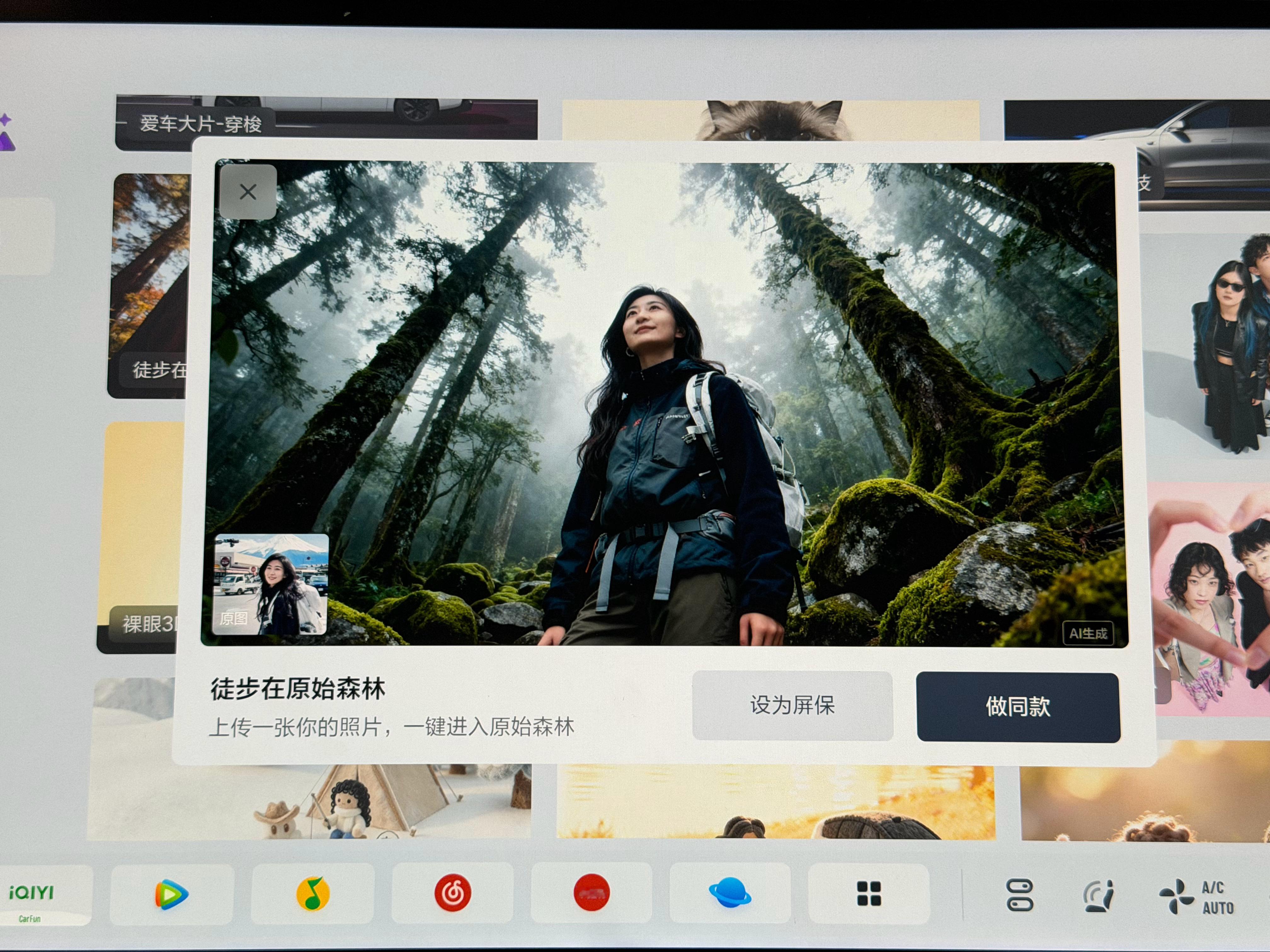
Task: Open the quick toggles control icon
Action: point(1020,895)
